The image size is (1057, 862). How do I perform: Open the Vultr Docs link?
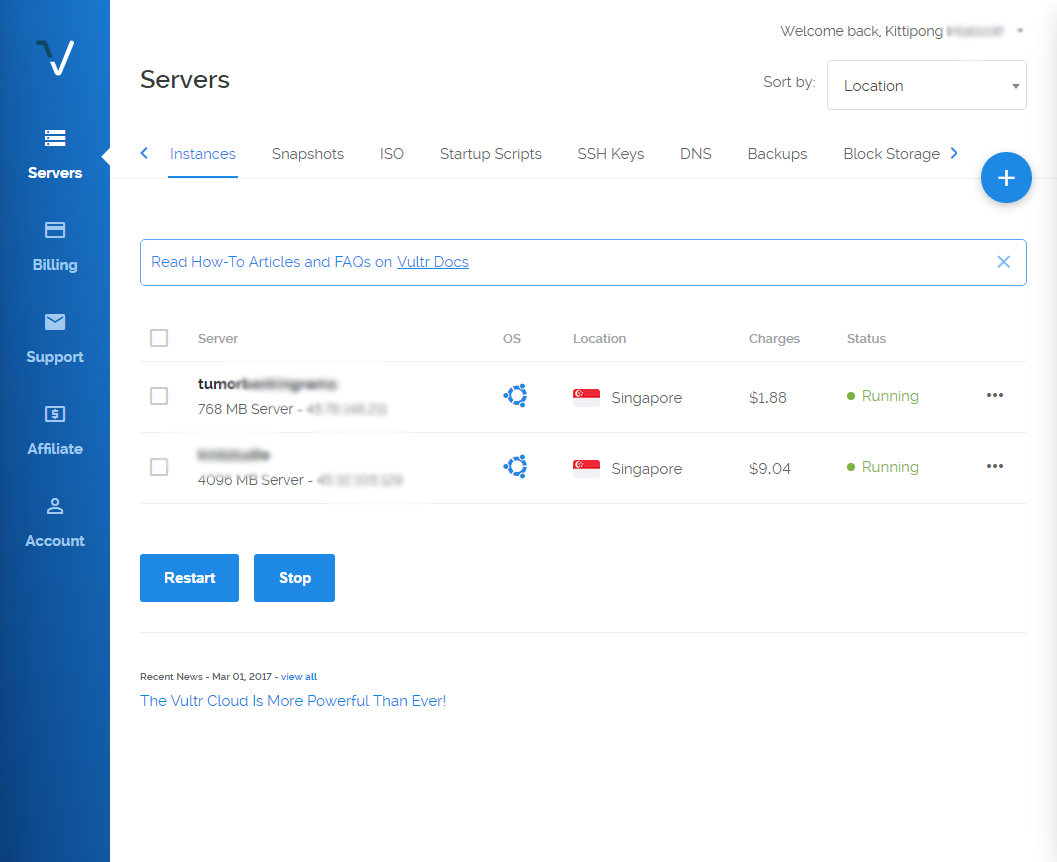point(432,262)
